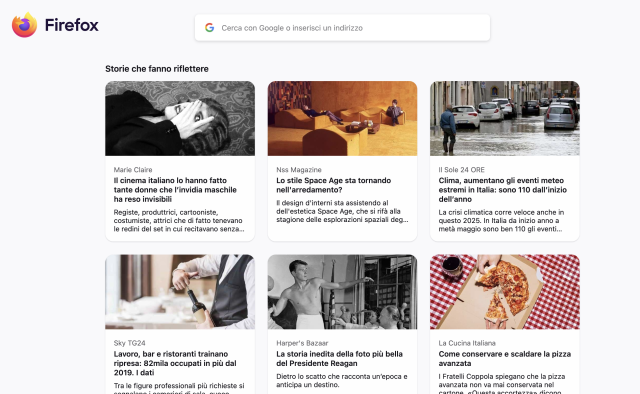The width and height of the screenshot is (640, 394).
Task: Click the Firefox wordmark text
Action: pos(71,25)
